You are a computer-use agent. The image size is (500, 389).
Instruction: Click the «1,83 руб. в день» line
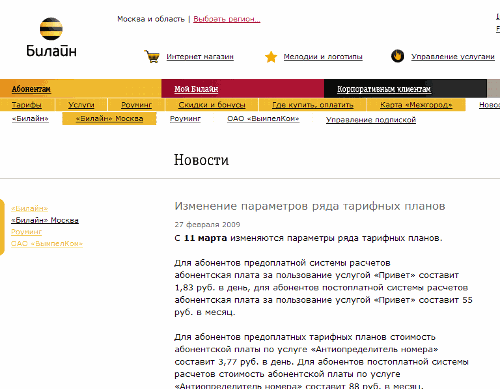tap(321, 288)
